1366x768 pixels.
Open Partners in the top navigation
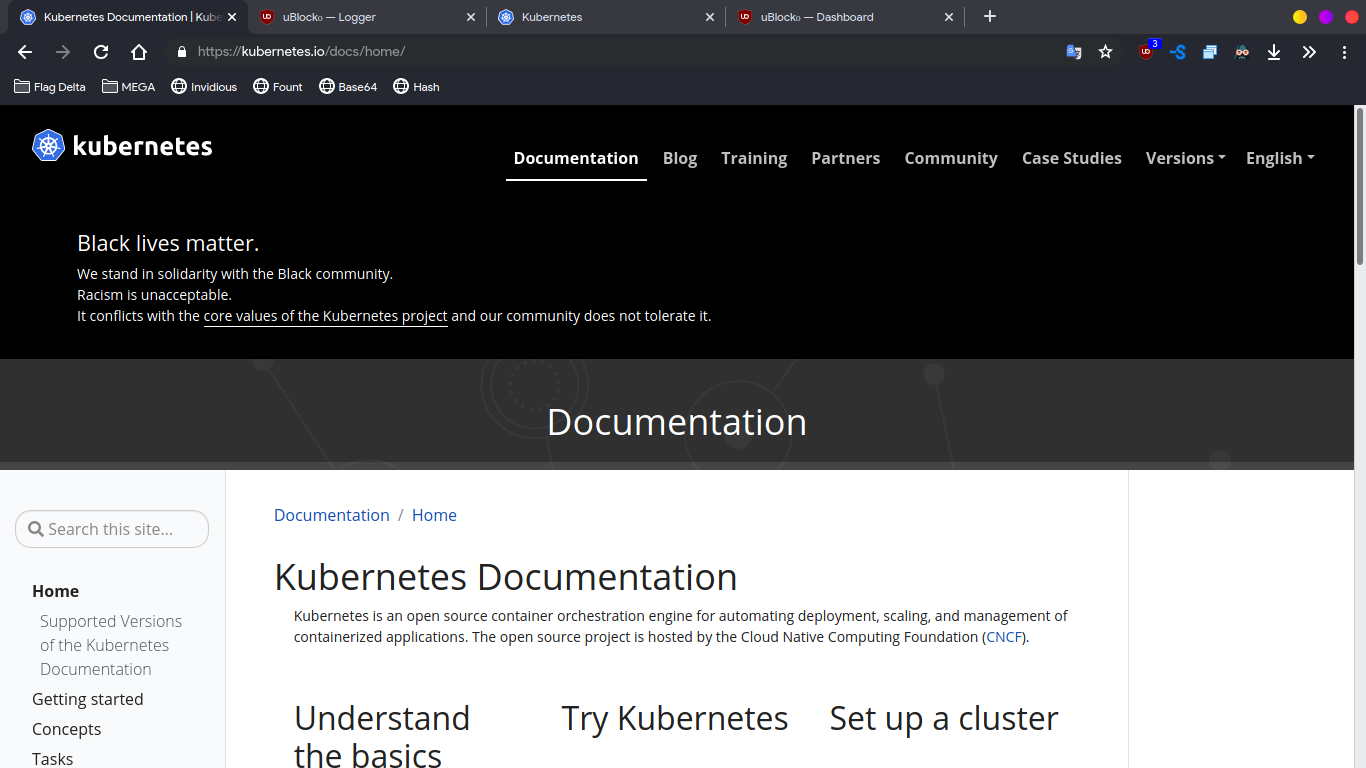click(x=846, y=158)
